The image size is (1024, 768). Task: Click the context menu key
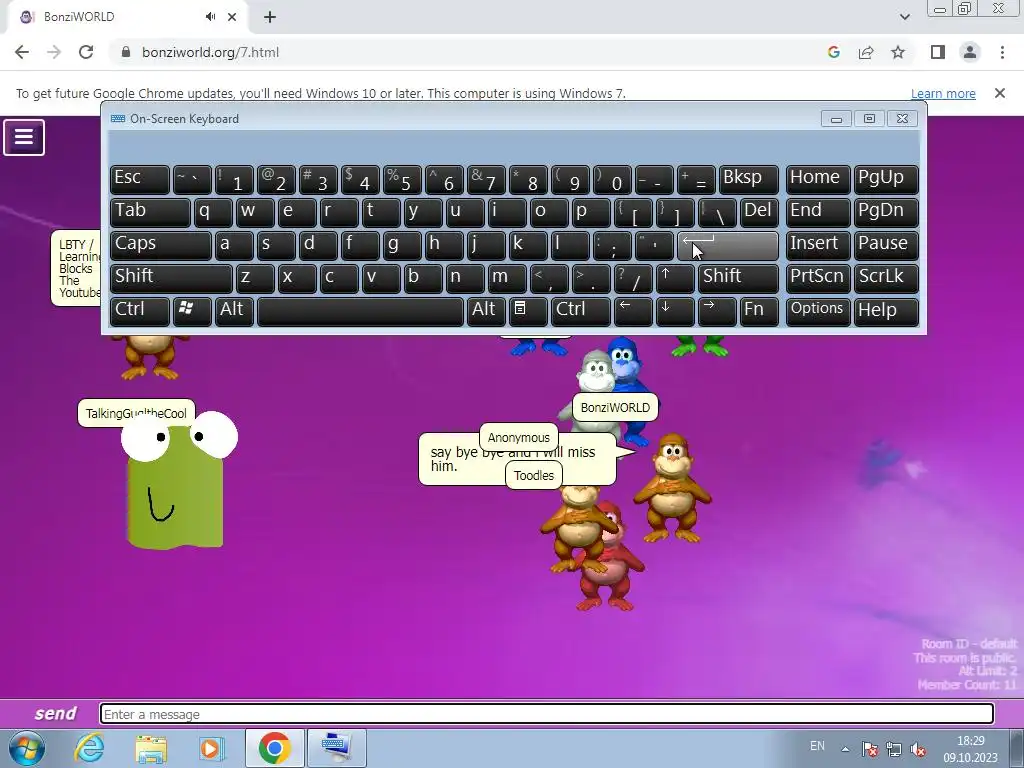[528, 311]
